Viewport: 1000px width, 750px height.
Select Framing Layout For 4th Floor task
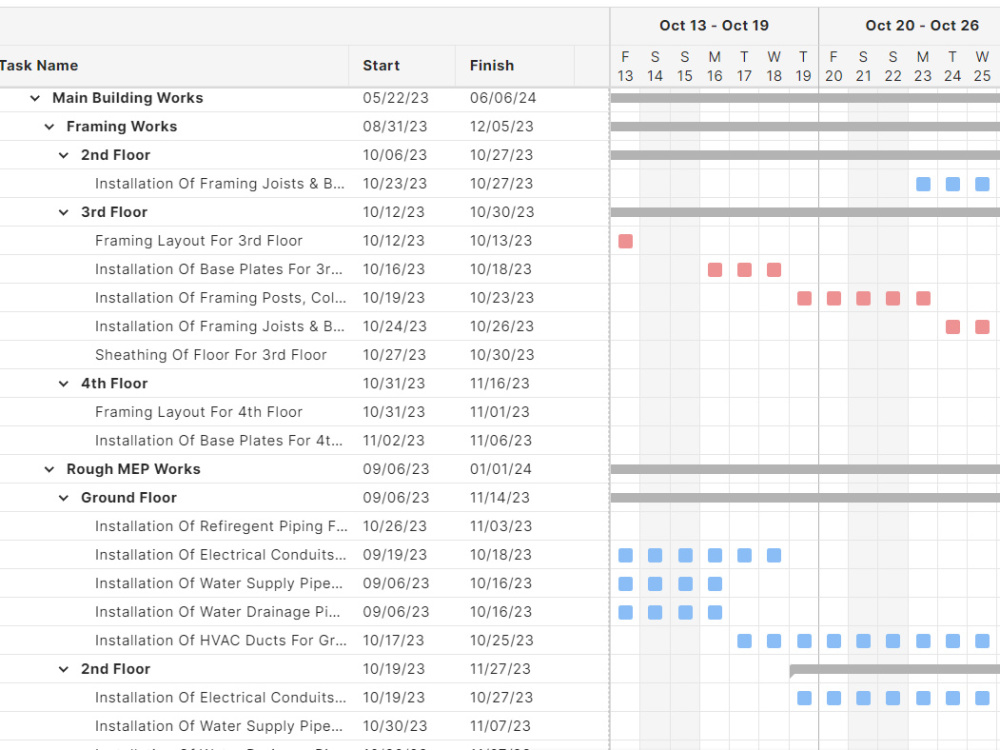coord(198,413)
